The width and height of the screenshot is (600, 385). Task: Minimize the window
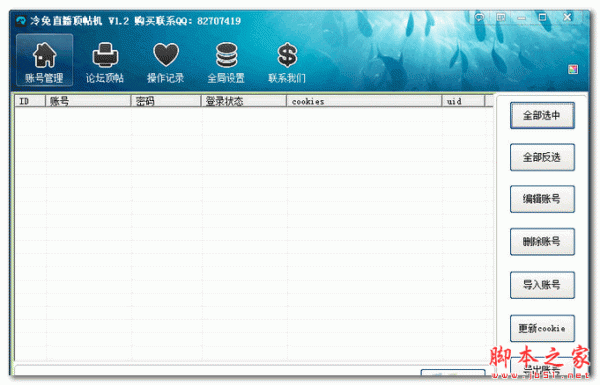coord(521,18)
